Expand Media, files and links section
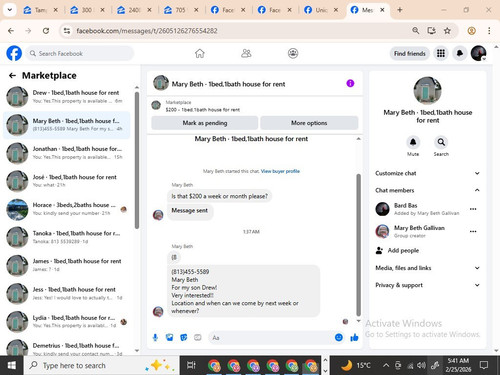 click(x=428, y=268)
